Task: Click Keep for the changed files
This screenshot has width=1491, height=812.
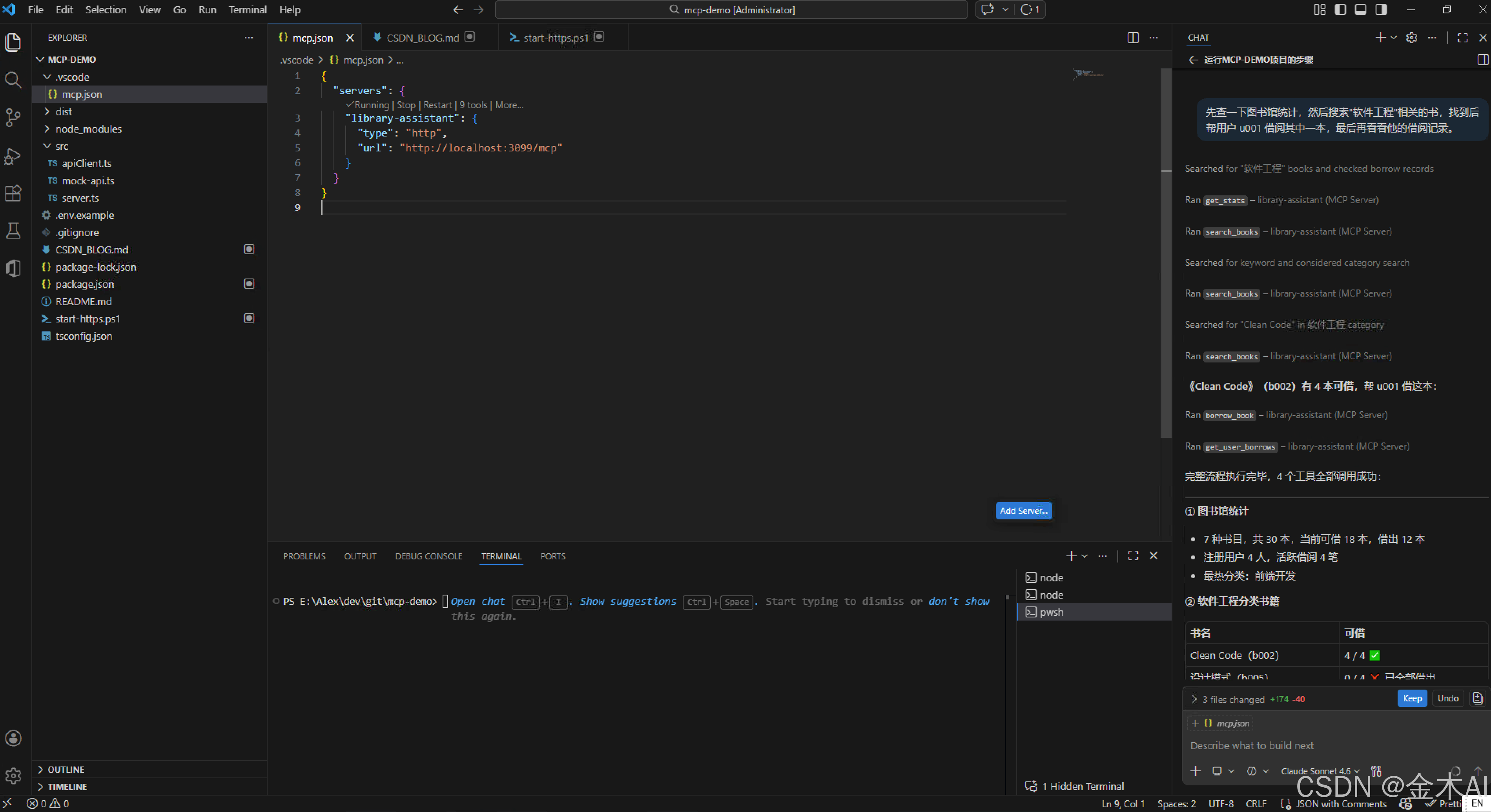Action: pyautogui.click(x=1412, y=699)
